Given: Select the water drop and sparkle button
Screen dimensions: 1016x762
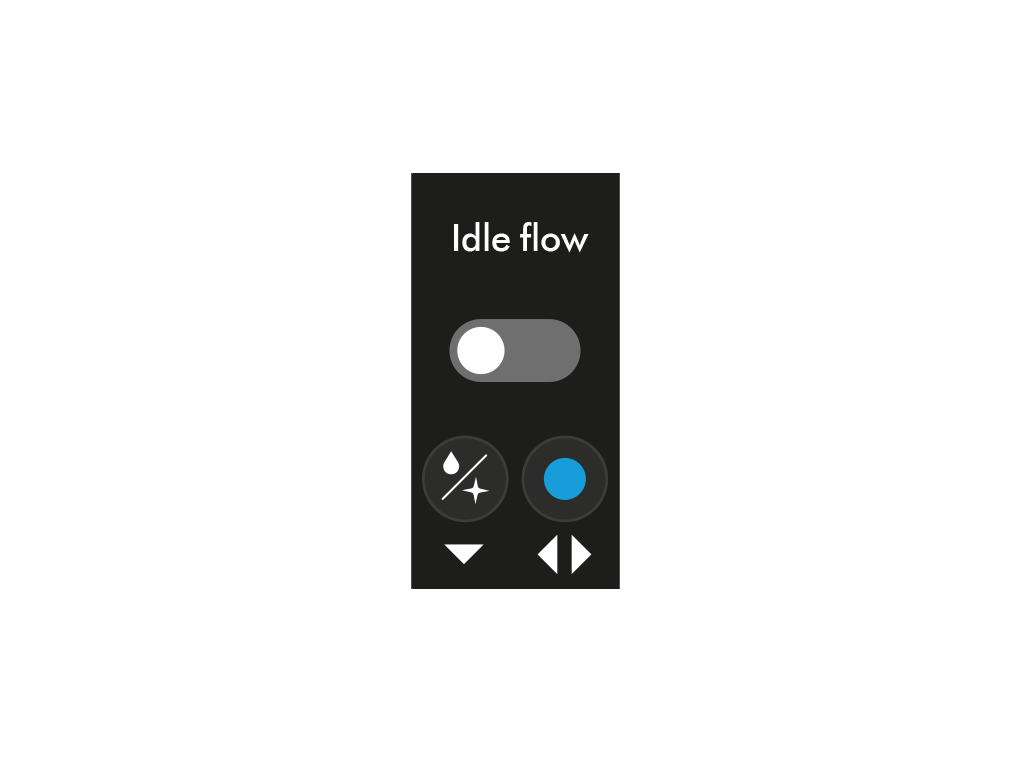Looking at the screenshot, I should [465, 479].
